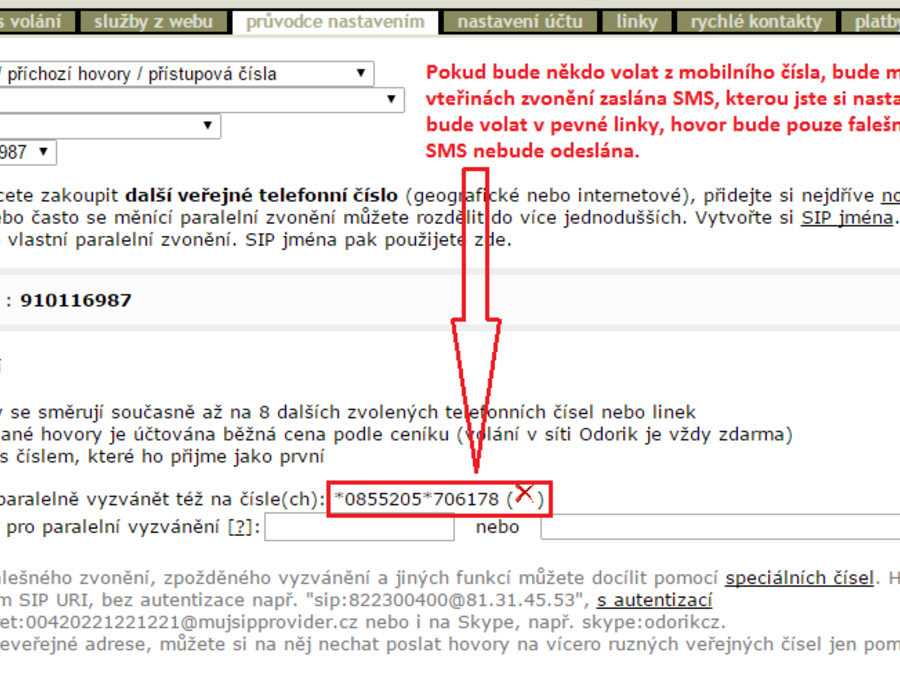
Task: Open the number dropdown ending in 987
Action: click(x=28, y=152)
